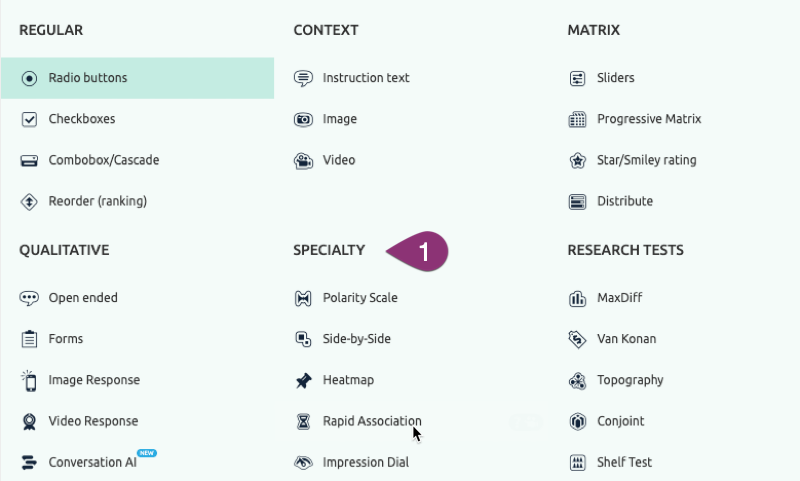Pick the Sliders question icon
This screenshot has width=800, height=481.
tap(577, 78)
